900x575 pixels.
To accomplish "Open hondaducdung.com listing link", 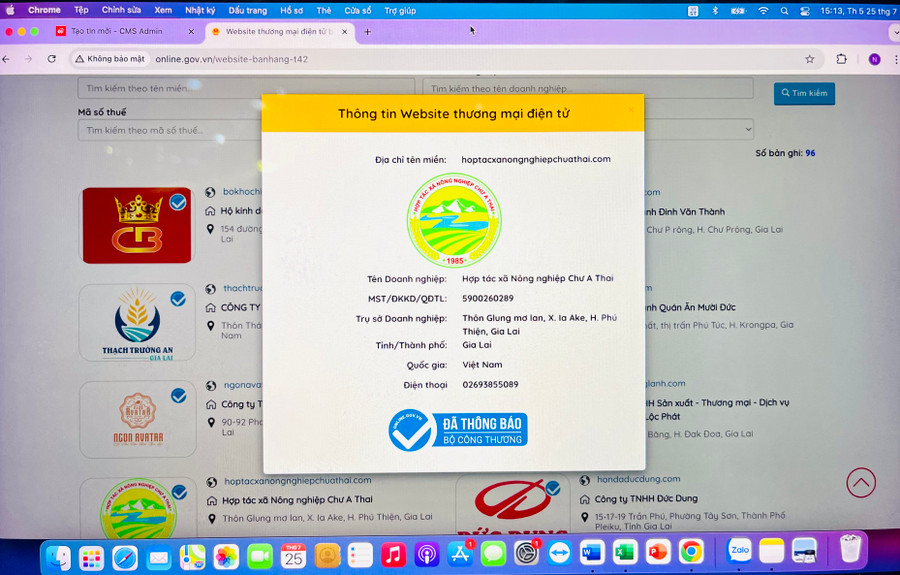I will [x=638, y=479].
